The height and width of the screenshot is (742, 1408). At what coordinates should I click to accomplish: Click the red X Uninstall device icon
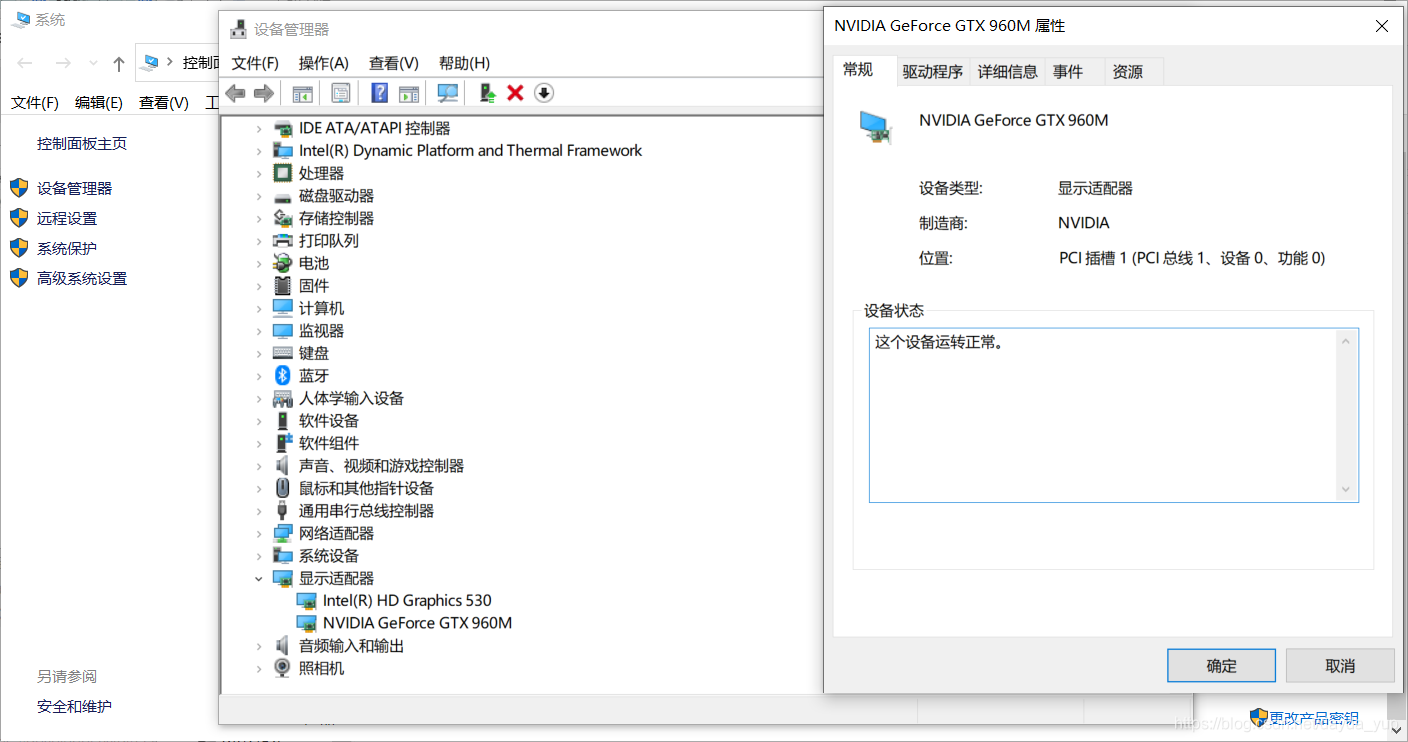[x=515, y=93]
